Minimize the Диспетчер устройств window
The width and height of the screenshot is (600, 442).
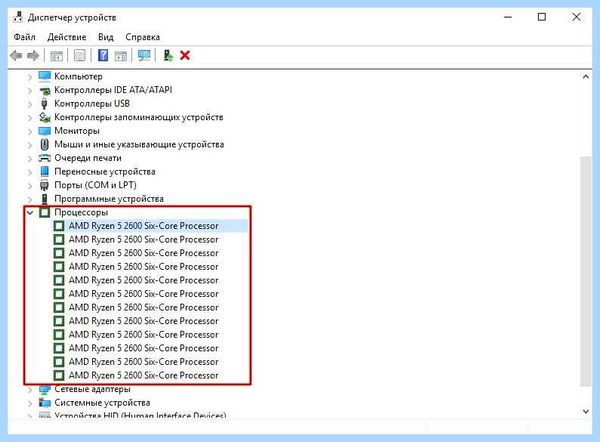(508, 17)
